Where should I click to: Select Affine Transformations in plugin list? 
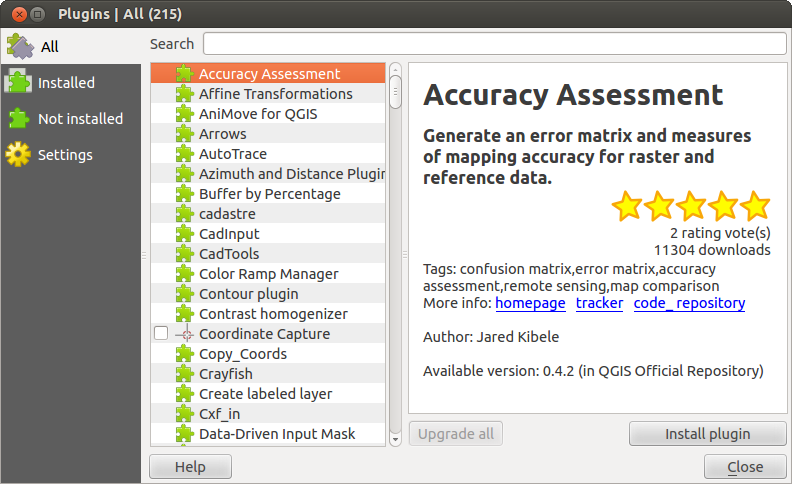click(x=275, y=94)
